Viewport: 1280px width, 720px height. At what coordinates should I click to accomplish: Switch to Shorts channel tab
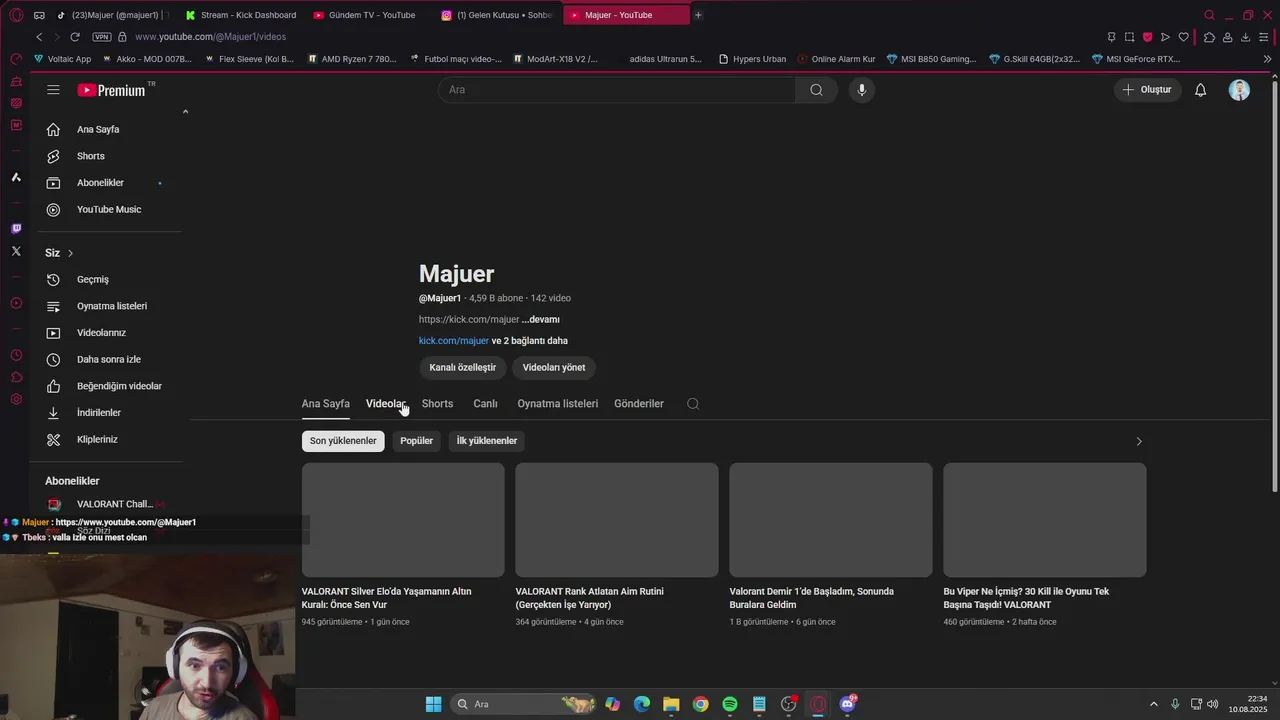(437, 404)
